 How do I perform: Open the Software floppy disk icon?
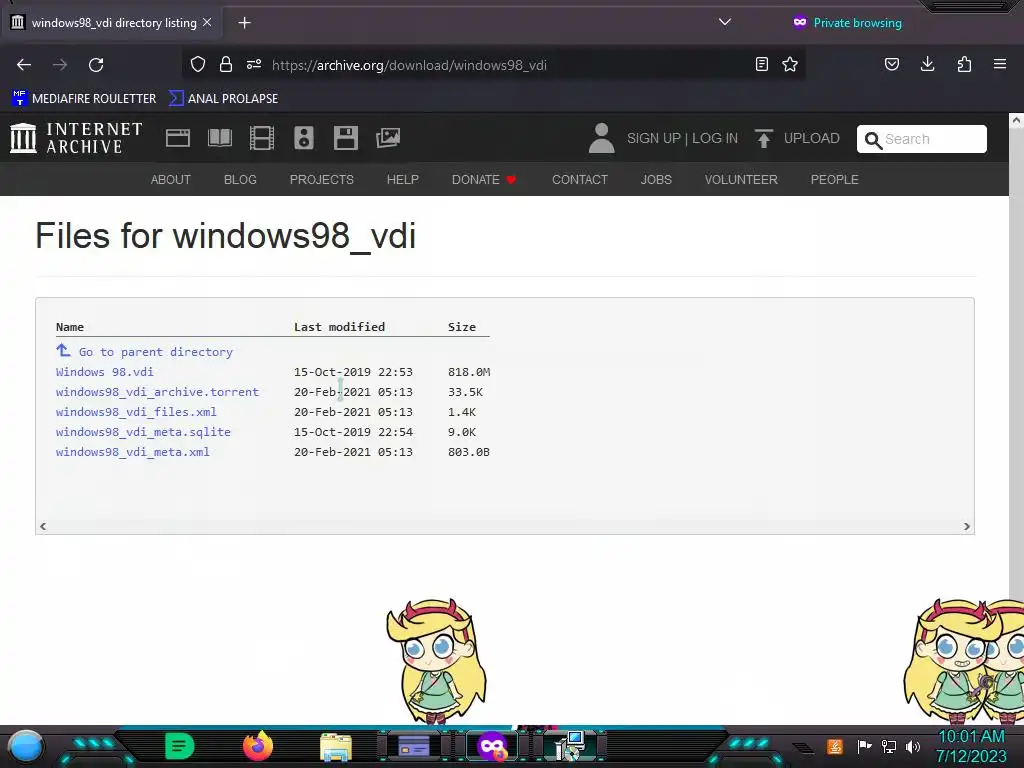pos(345,138)
